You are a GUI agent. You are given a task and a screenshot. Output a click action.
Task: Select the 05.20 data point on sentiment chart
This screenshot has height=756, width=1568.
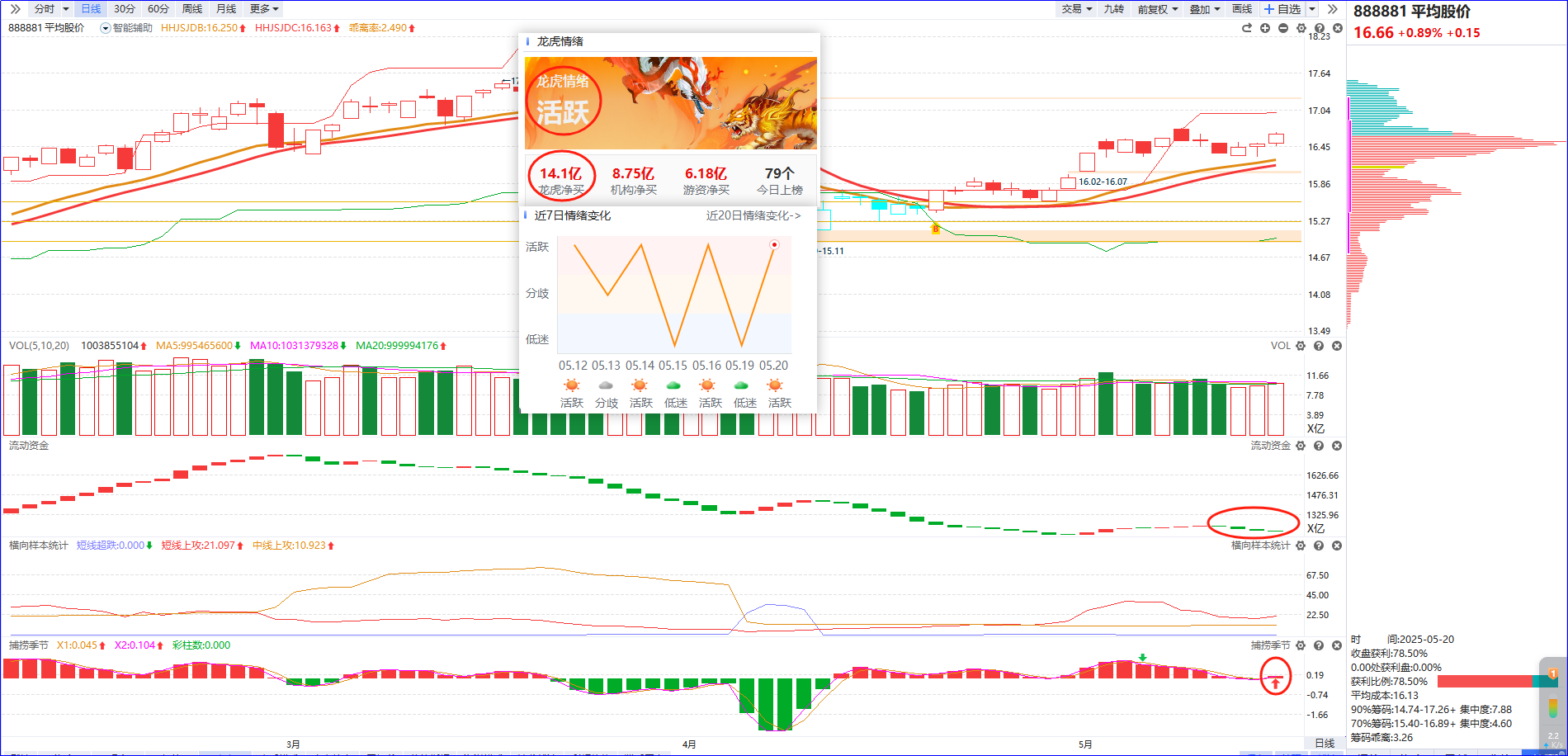(x=774, y=244)
